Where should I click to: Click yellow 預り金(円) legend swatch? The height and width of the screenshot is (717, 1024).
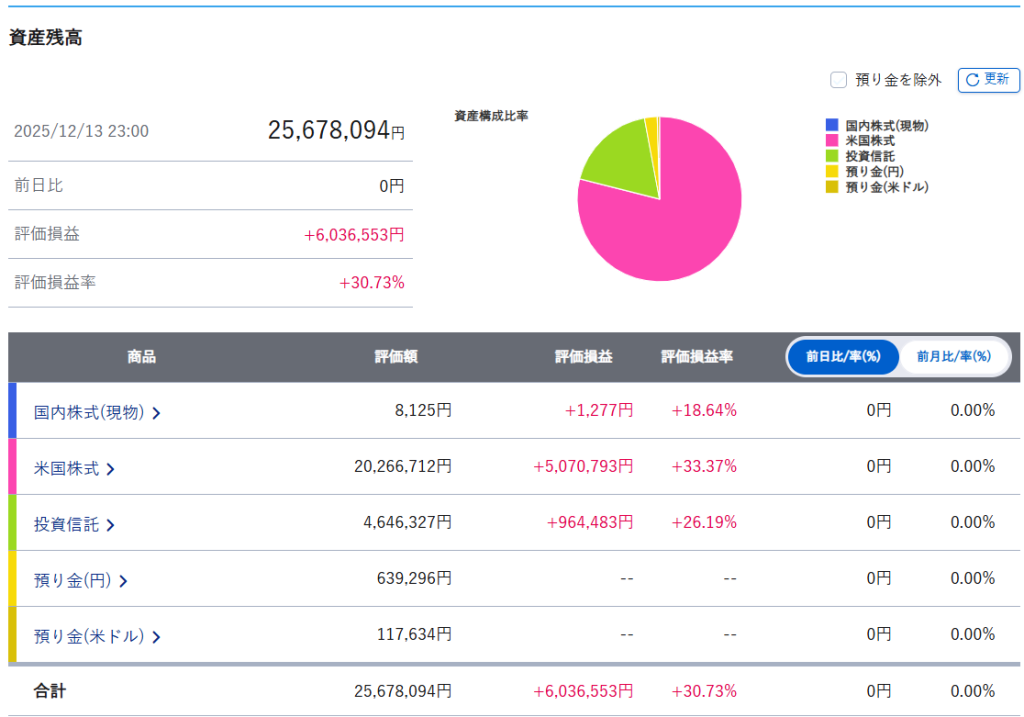(x=831, y=171)
